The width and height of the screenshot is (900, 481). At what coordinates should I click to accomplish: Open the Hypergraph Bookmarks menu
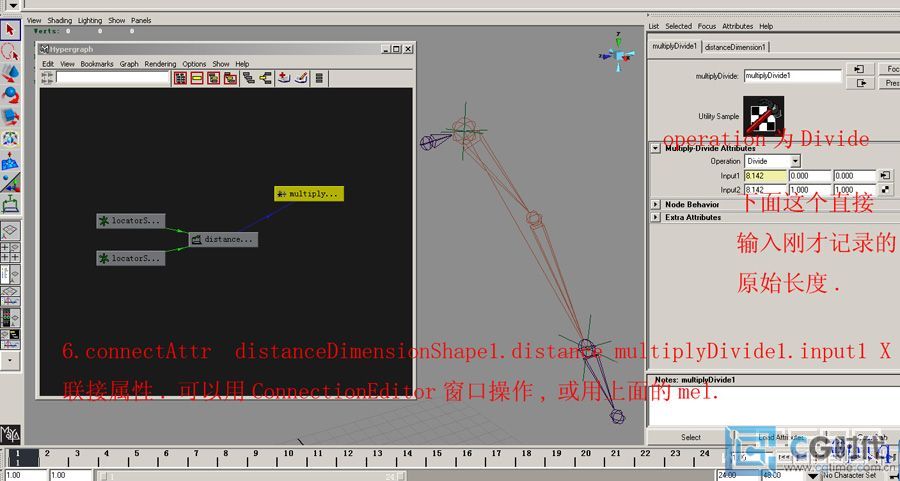coord(97,64)
